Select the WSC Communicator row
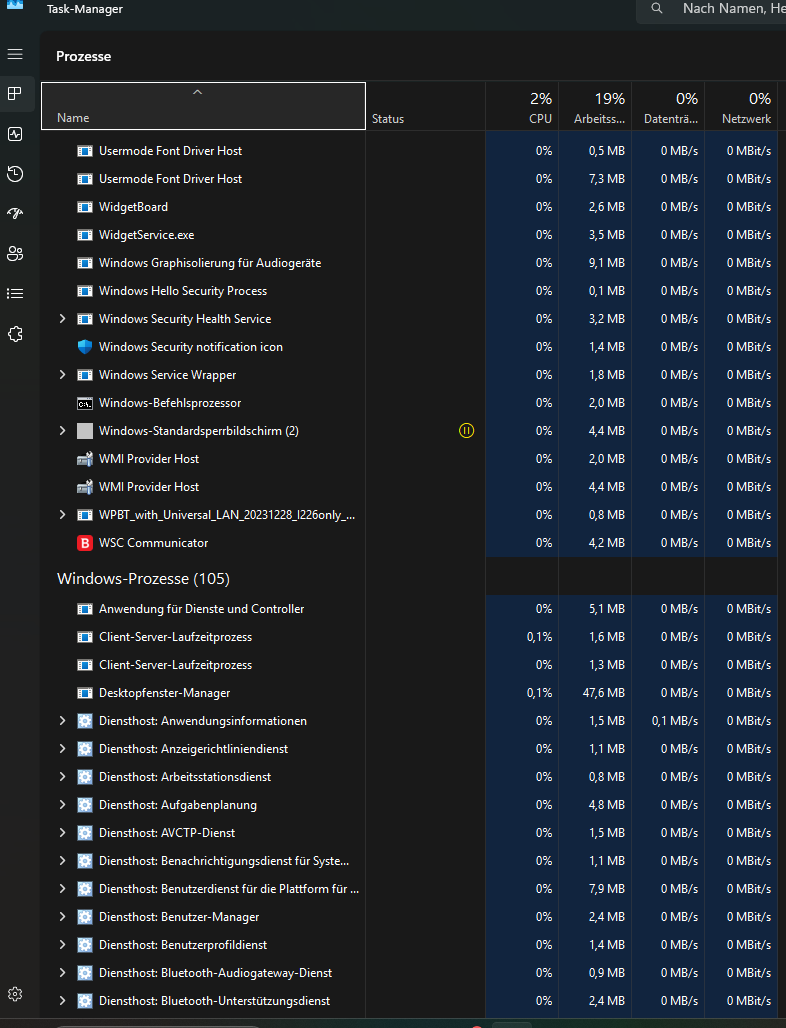Screen dimensions: 786x1028 (409, 543)
